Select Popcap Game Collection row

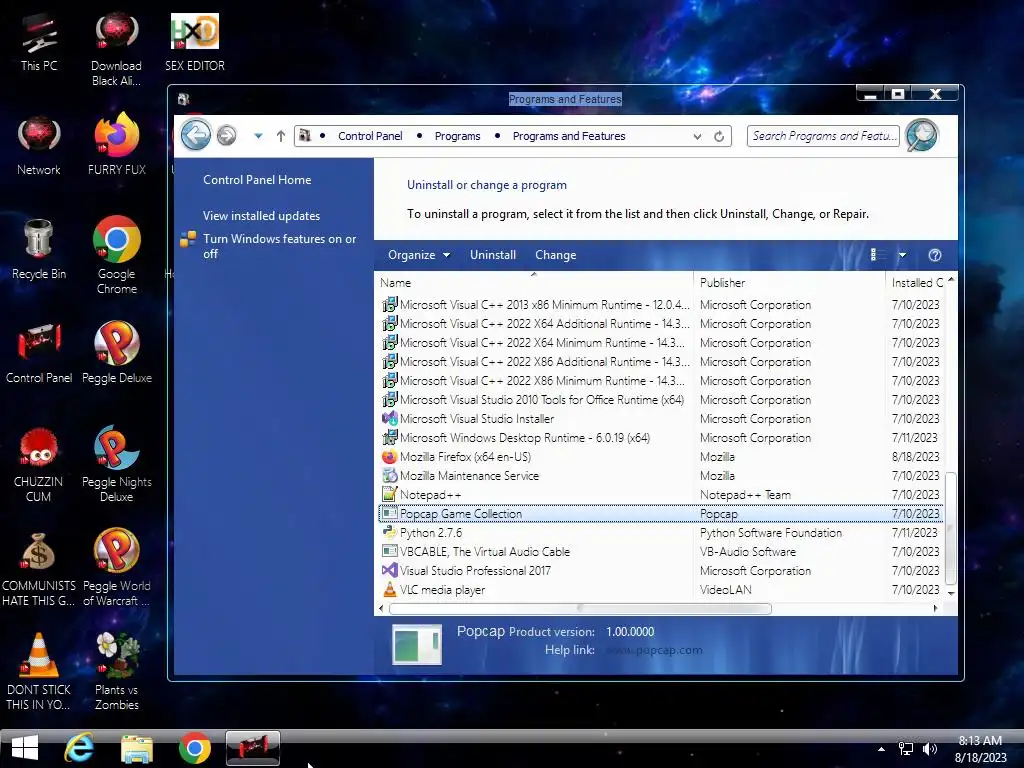(x=661, y=513)
